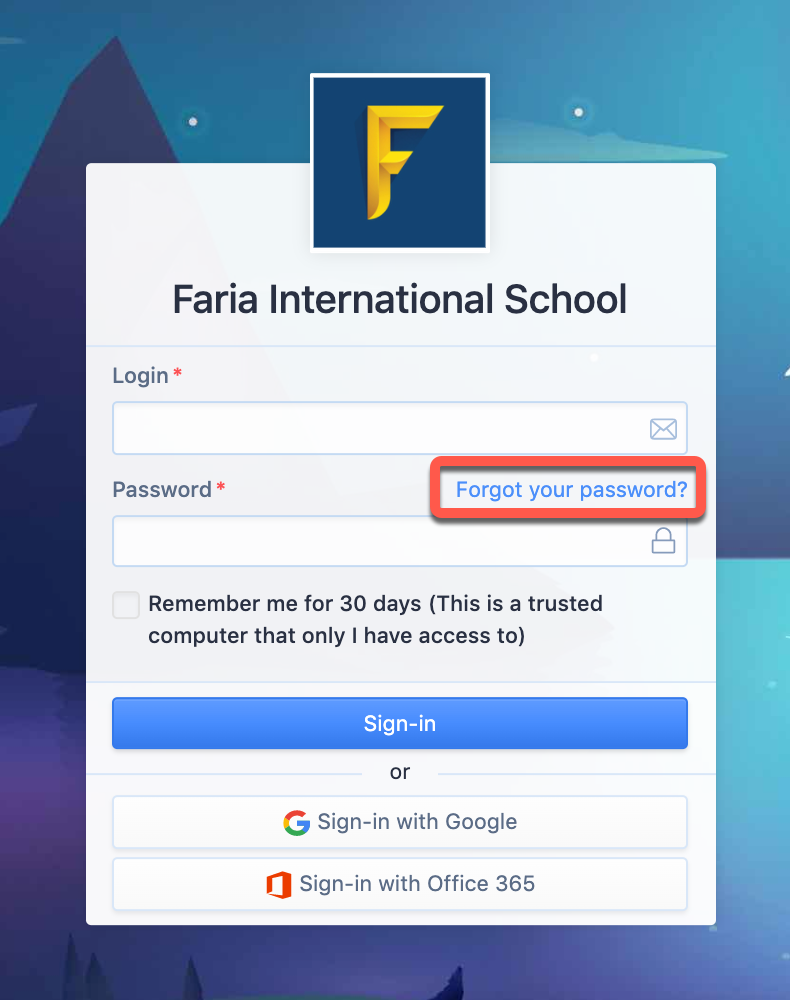
Task: Click the 'Password' field label
Action: coord(162,489)
